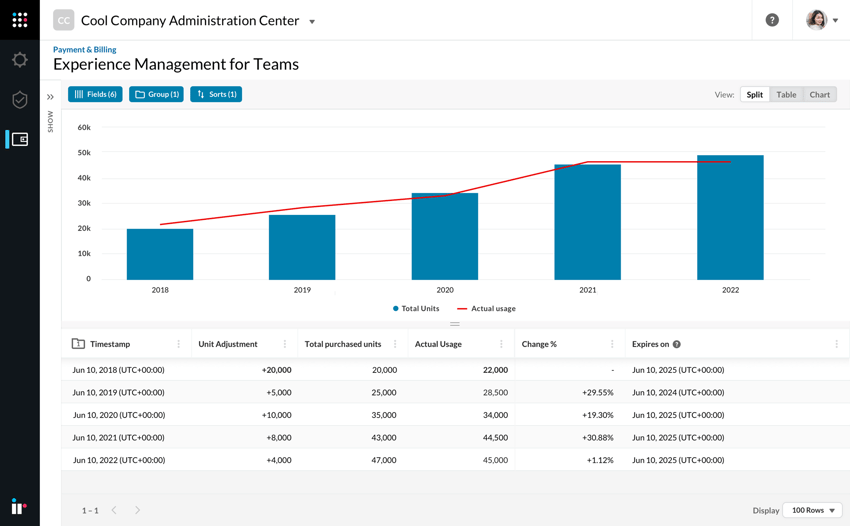Expand the Cool Company Administration Center dropdown

312,21
